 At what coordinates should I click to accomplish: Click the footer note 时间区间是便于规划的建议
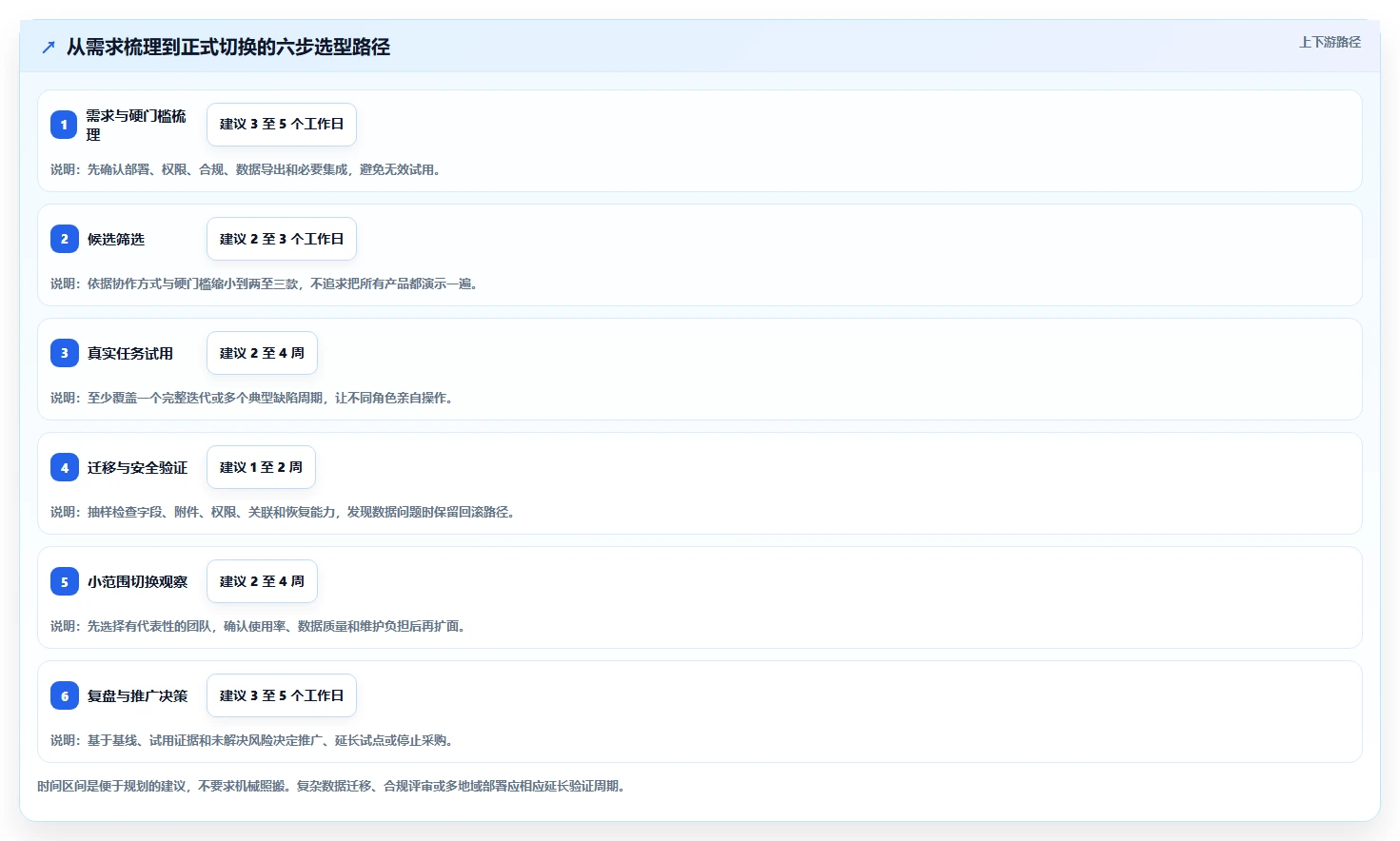[x=332, y=786]
